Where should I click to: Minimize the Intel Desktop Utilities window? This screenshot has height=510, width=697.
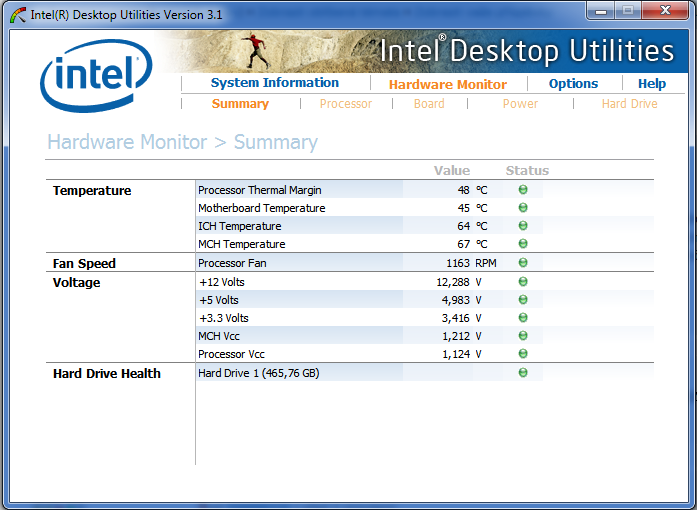tap(601, 11)
